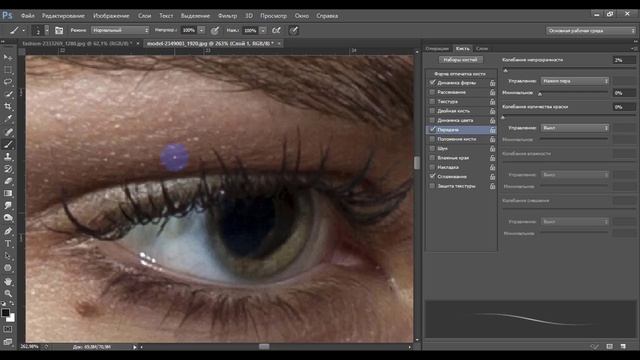Select the Gradient tool
The image size is (640, 360).
8,193
